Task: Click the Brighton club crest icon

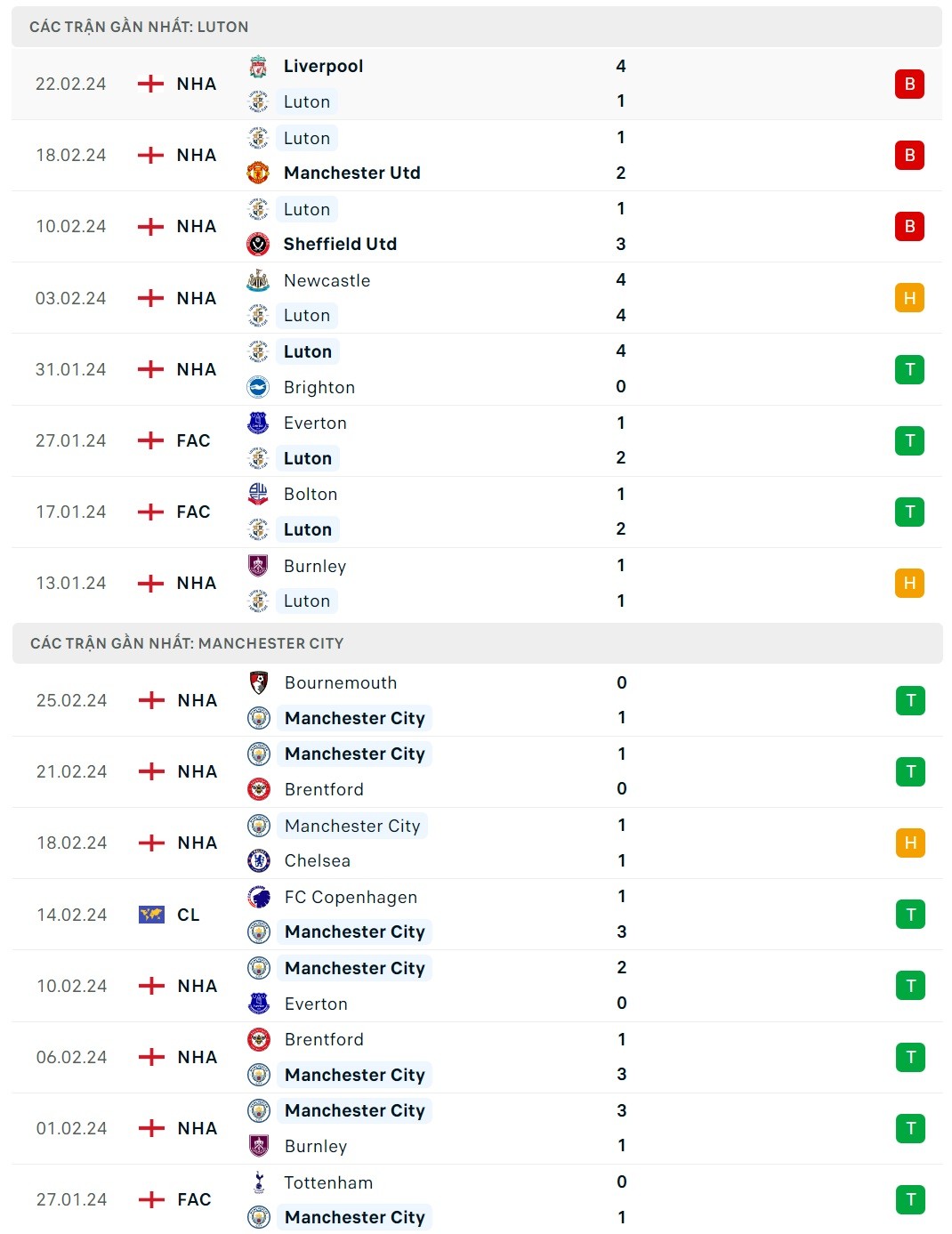Action: tap(258, 387)
